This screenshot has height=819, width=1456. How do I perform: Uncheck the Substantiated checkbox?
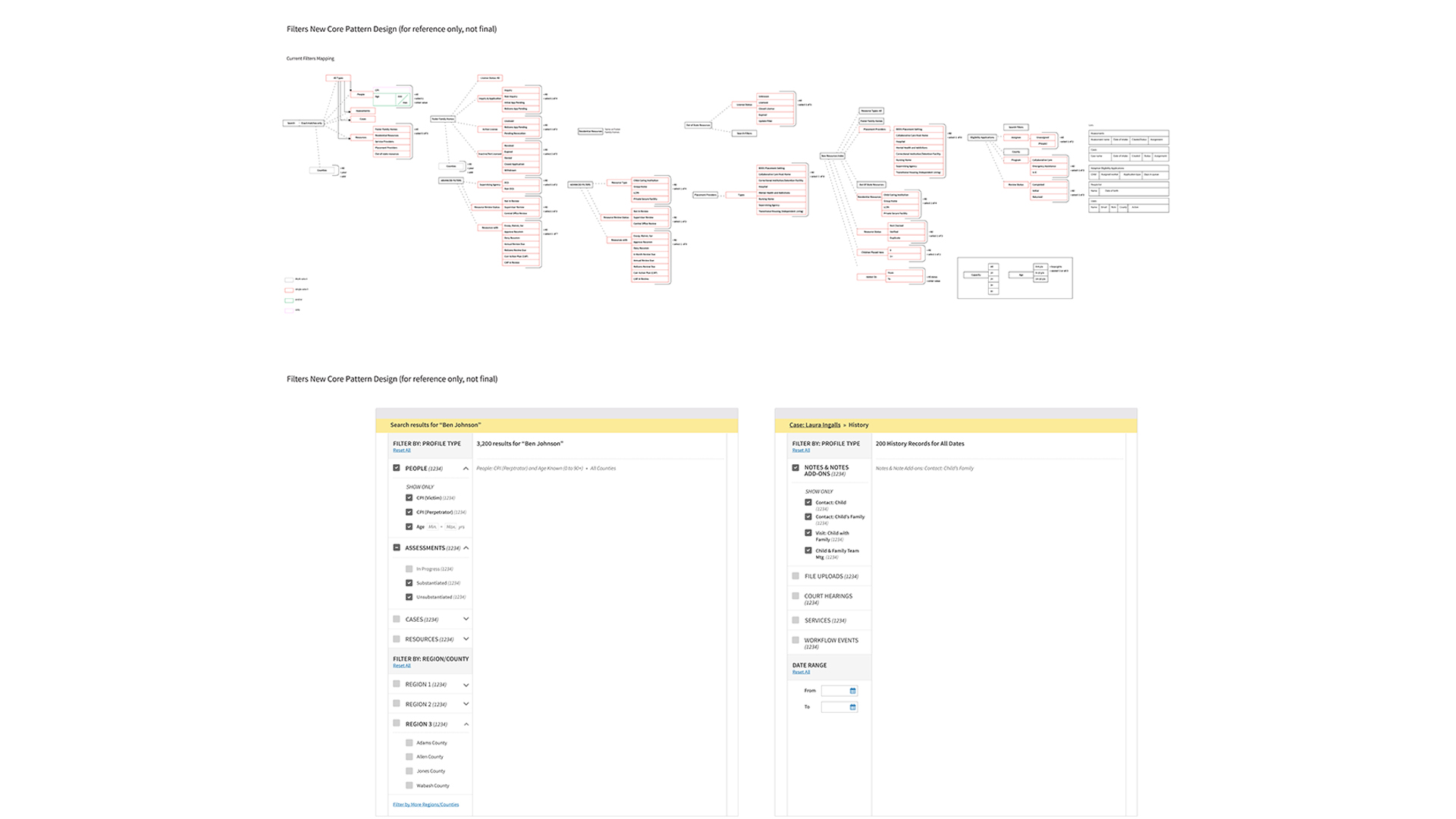tap(409, 583)
